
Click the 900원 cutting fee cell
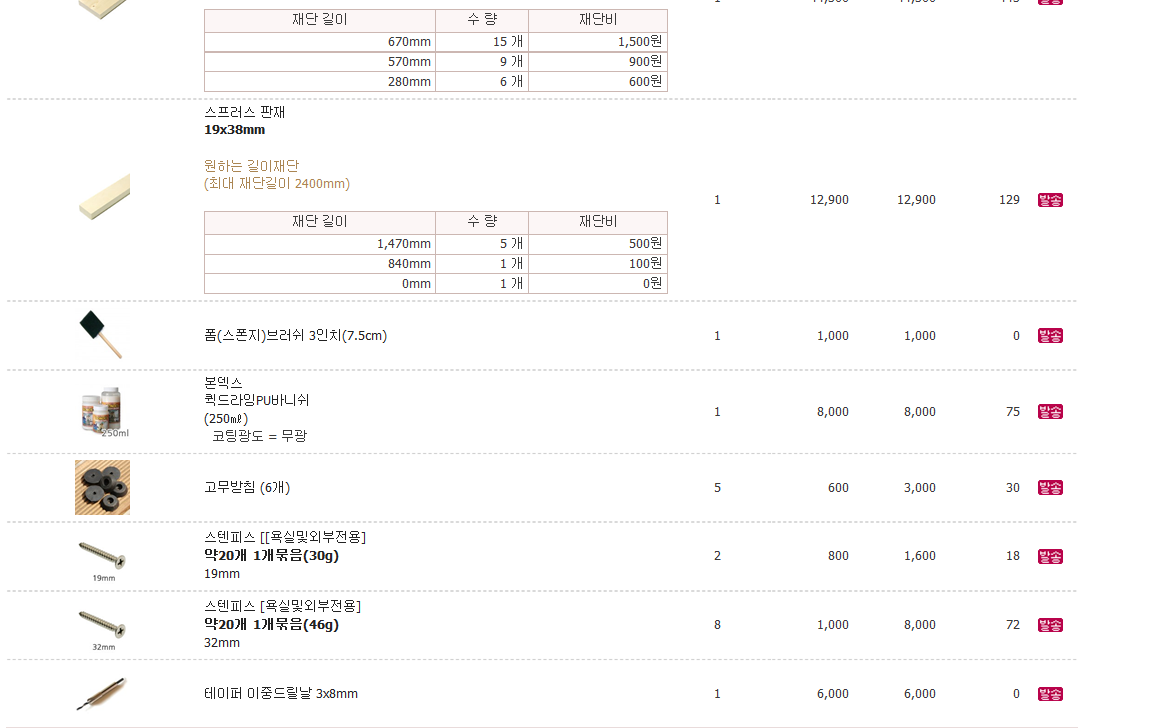(x=598, y=62)
